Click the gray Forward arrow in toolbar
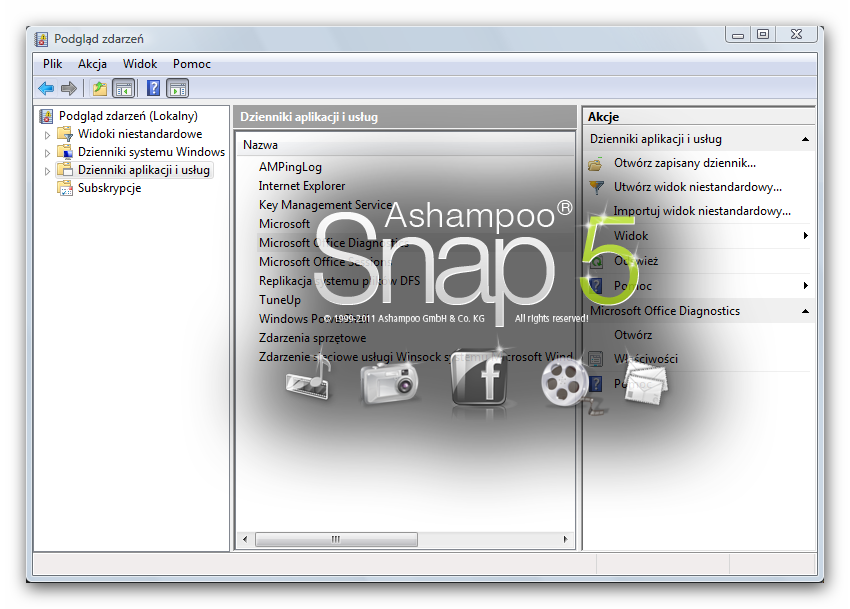This screenshot has height=609, width=850. pyautogui.click(x=69, y=88)
